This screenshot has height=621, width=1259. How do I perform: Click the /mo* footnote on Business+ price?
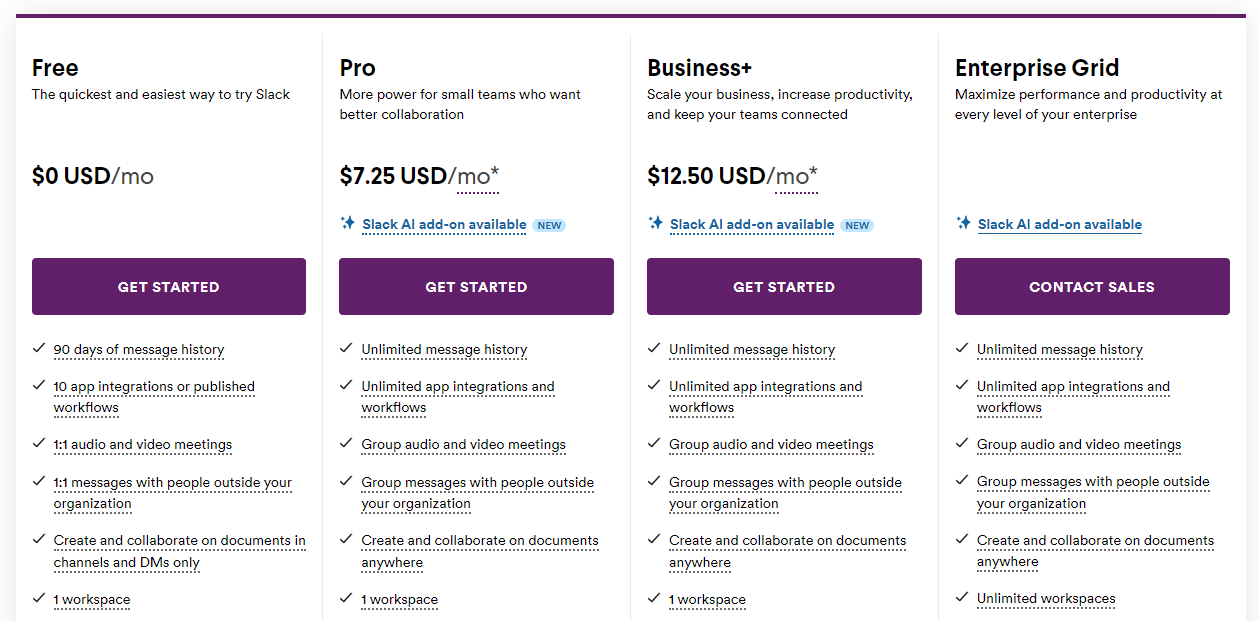point(793,177)
